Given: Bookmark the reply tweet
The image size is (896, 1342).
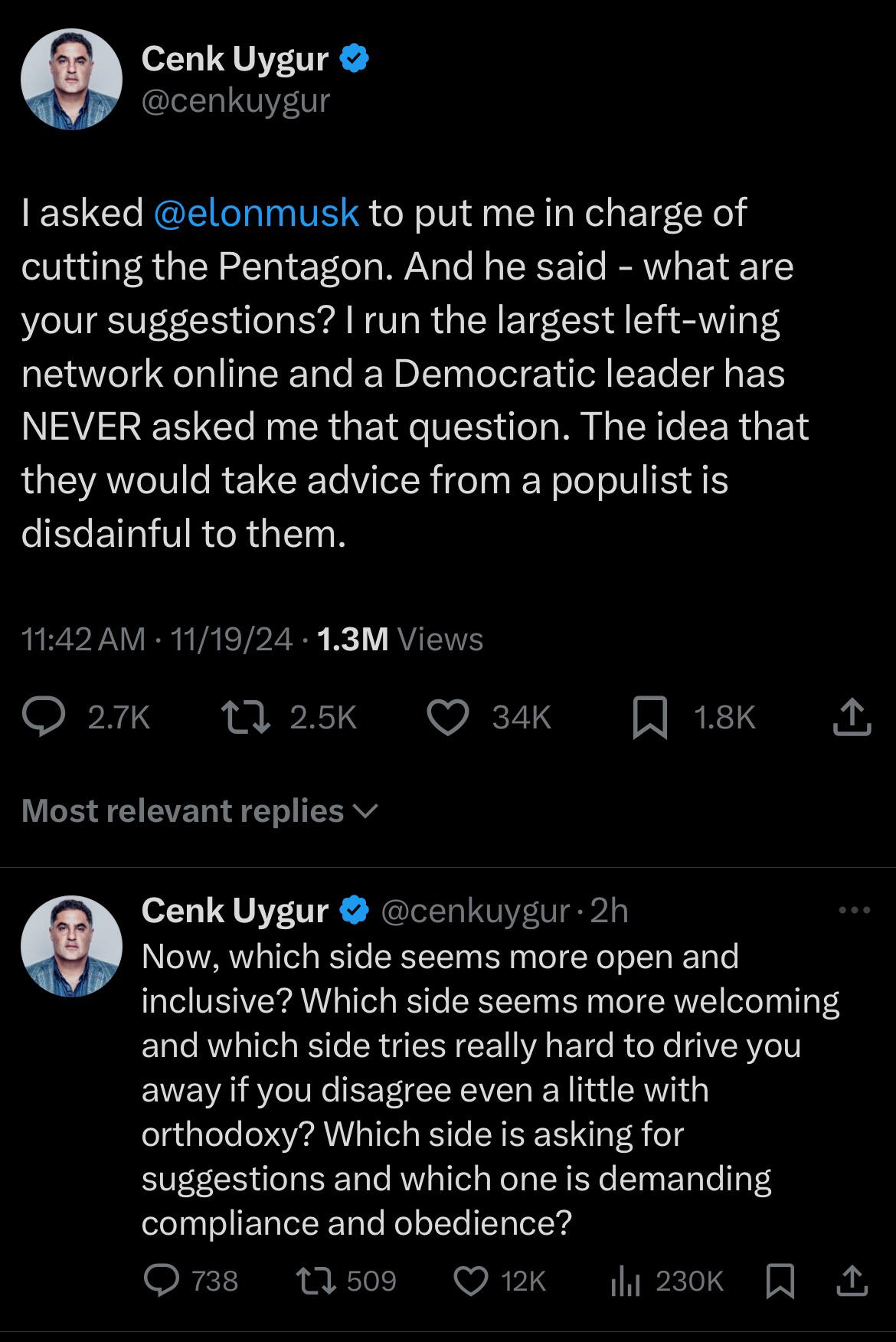Looking at the screenshot, I should [780, 1280].
